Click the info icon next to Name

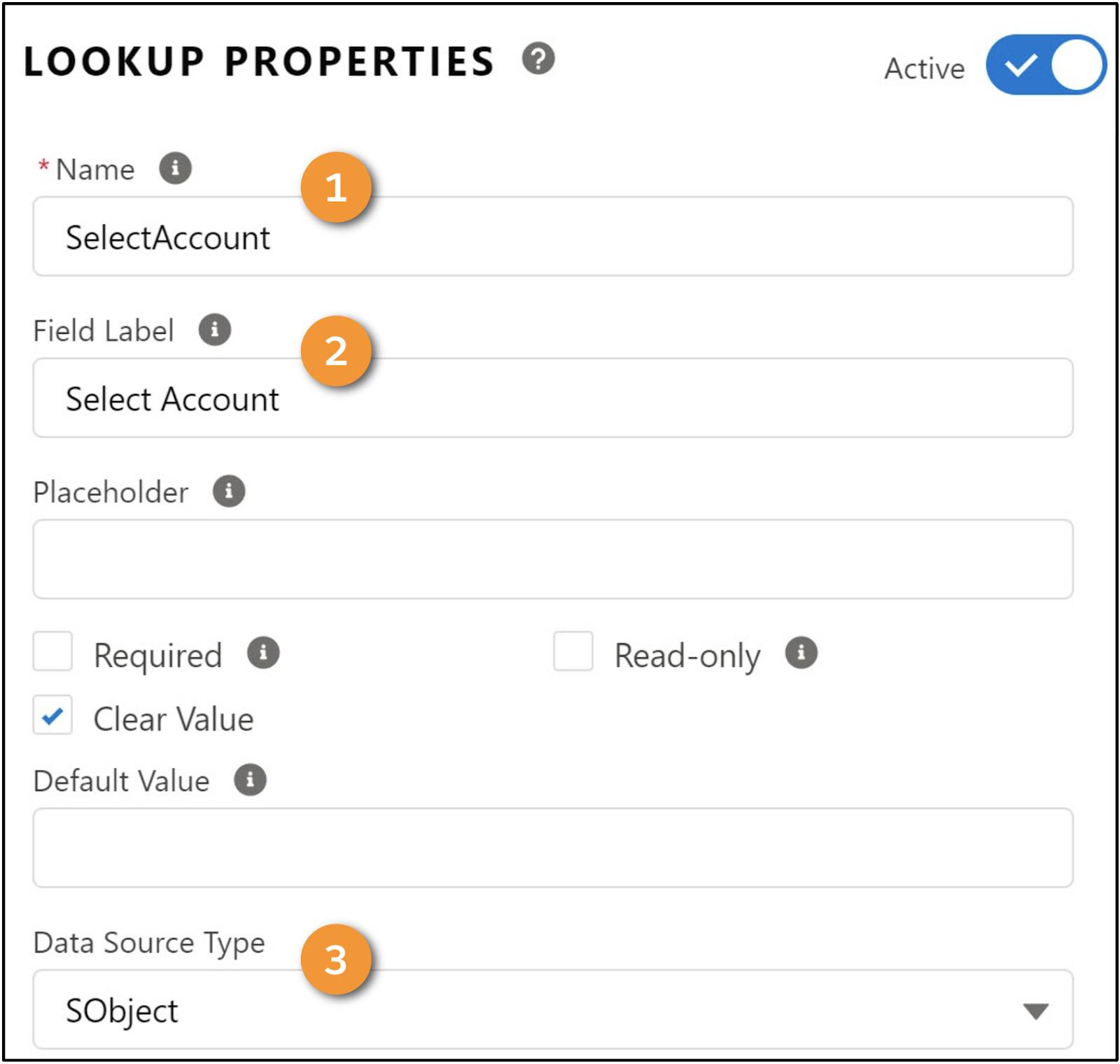tap(175, 168)
